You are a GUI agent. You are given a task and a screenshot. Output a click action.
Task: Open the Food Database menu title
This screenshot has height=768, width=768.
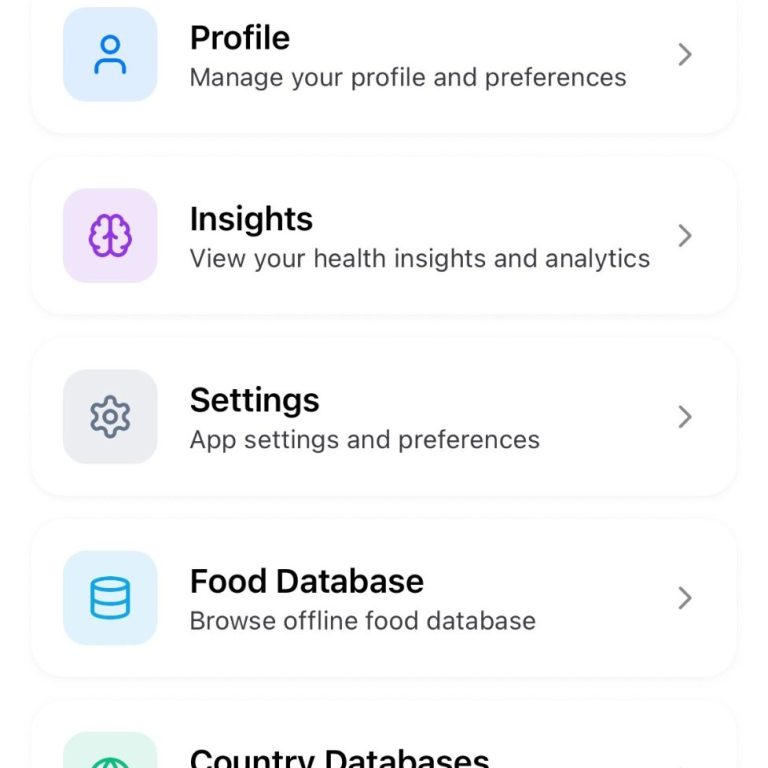click(x=307, y=581)
